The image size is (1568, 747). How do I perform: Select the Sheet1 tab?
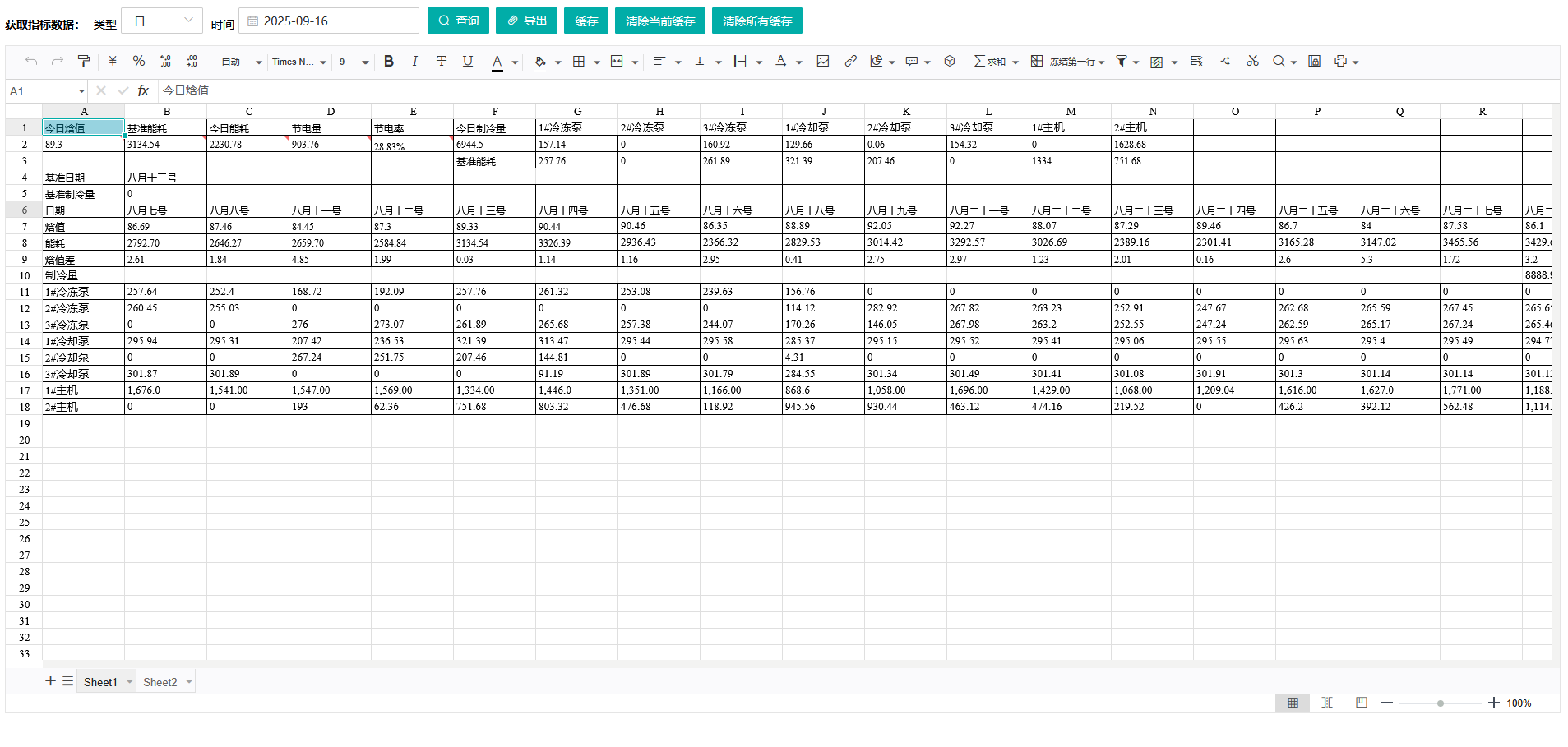click(100, 682)
